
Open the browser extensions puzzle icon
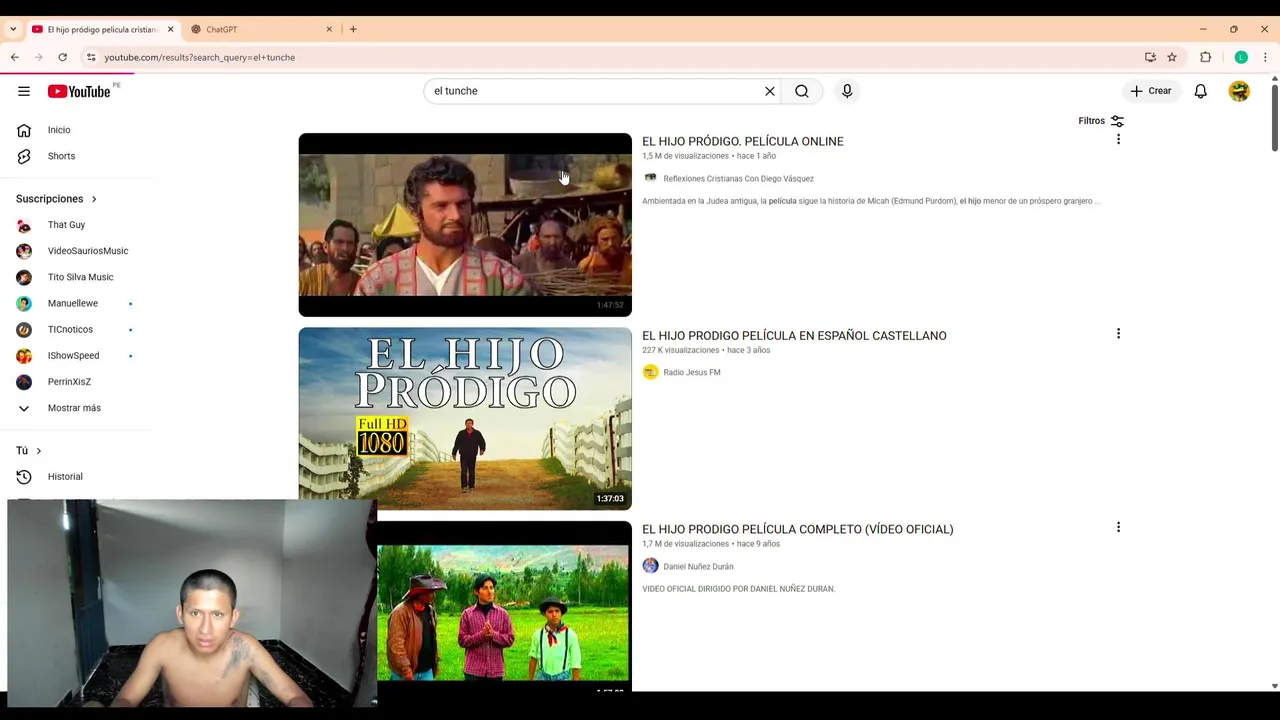pyautogui.click(x=1205, y=57)
